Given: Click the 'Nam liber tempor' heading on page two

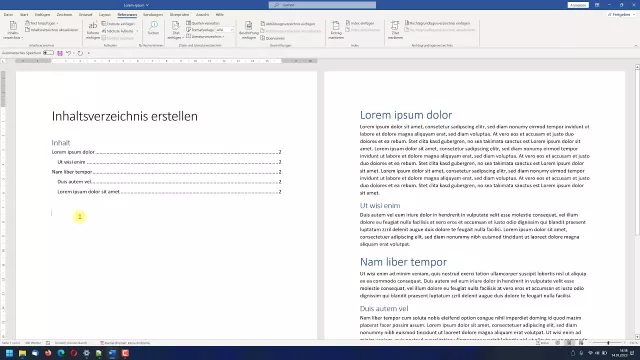Looking at the screenshot, I should click(403, 262).
